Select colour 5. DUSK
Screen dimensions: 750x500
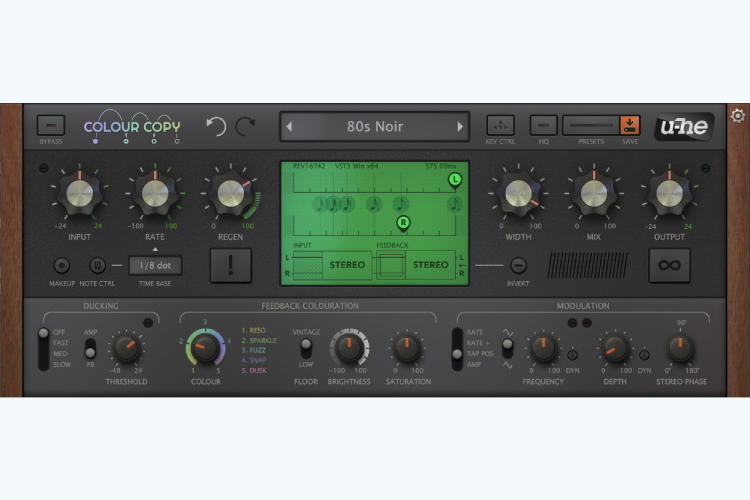254,370
